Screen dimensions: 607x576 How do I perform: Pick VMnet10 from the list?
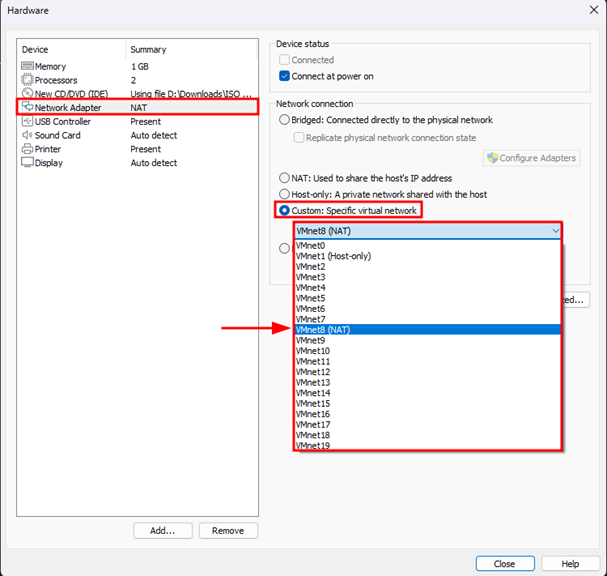(428, 351)
